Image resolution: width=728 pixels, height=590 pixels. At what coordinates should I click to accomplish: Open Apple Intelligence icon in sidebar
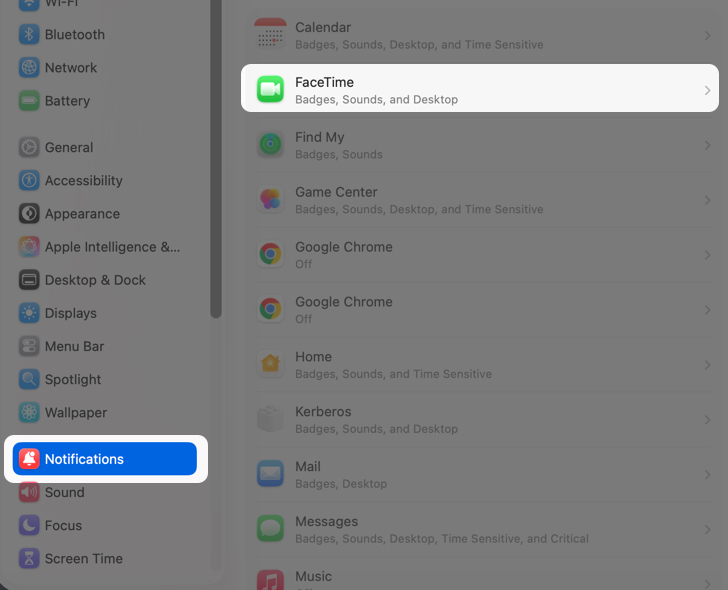pos(29,247)
